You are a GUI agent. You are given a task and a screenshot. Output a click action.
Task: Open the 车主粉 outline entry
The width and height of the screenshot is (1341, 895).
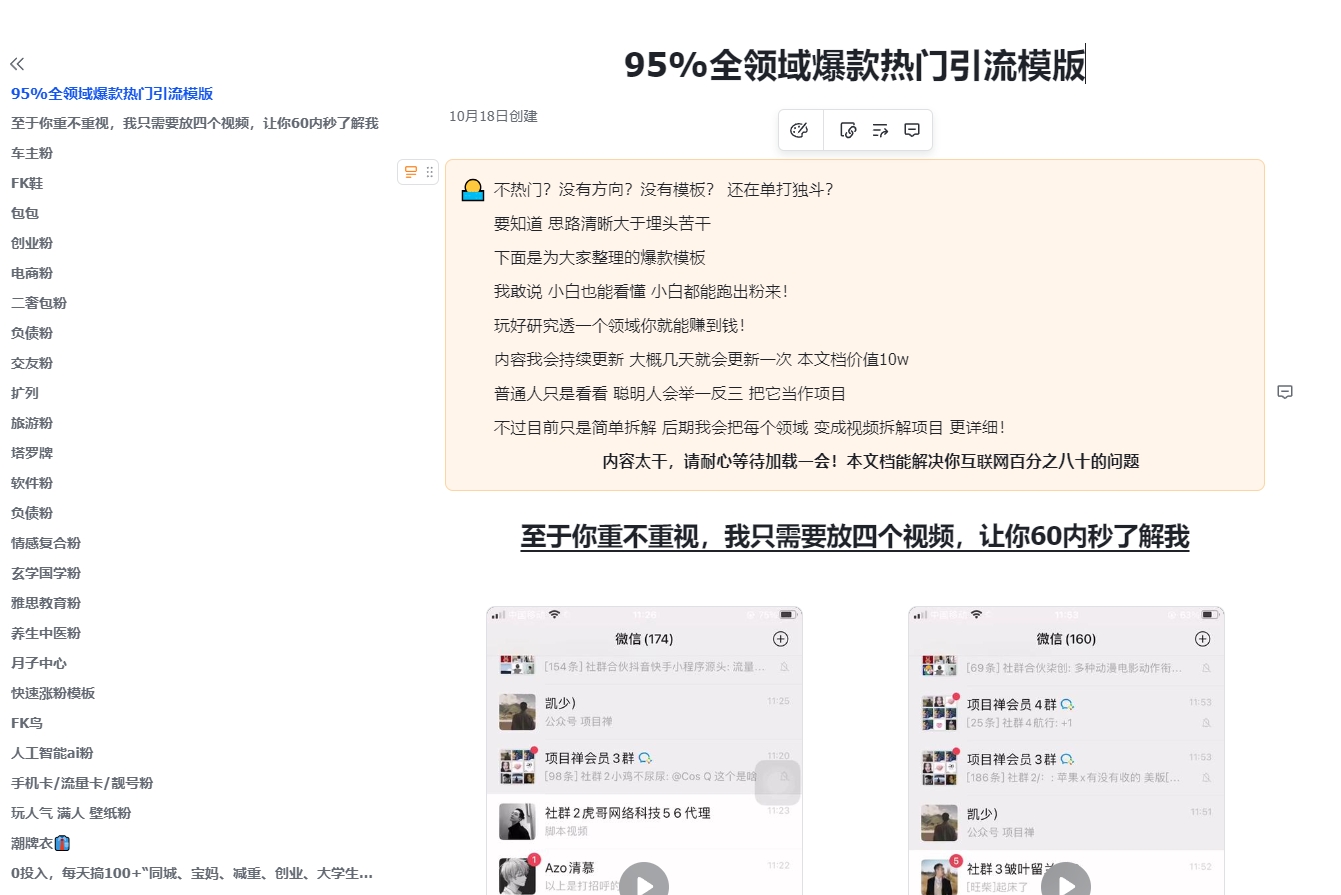click(x=32, y=153)
